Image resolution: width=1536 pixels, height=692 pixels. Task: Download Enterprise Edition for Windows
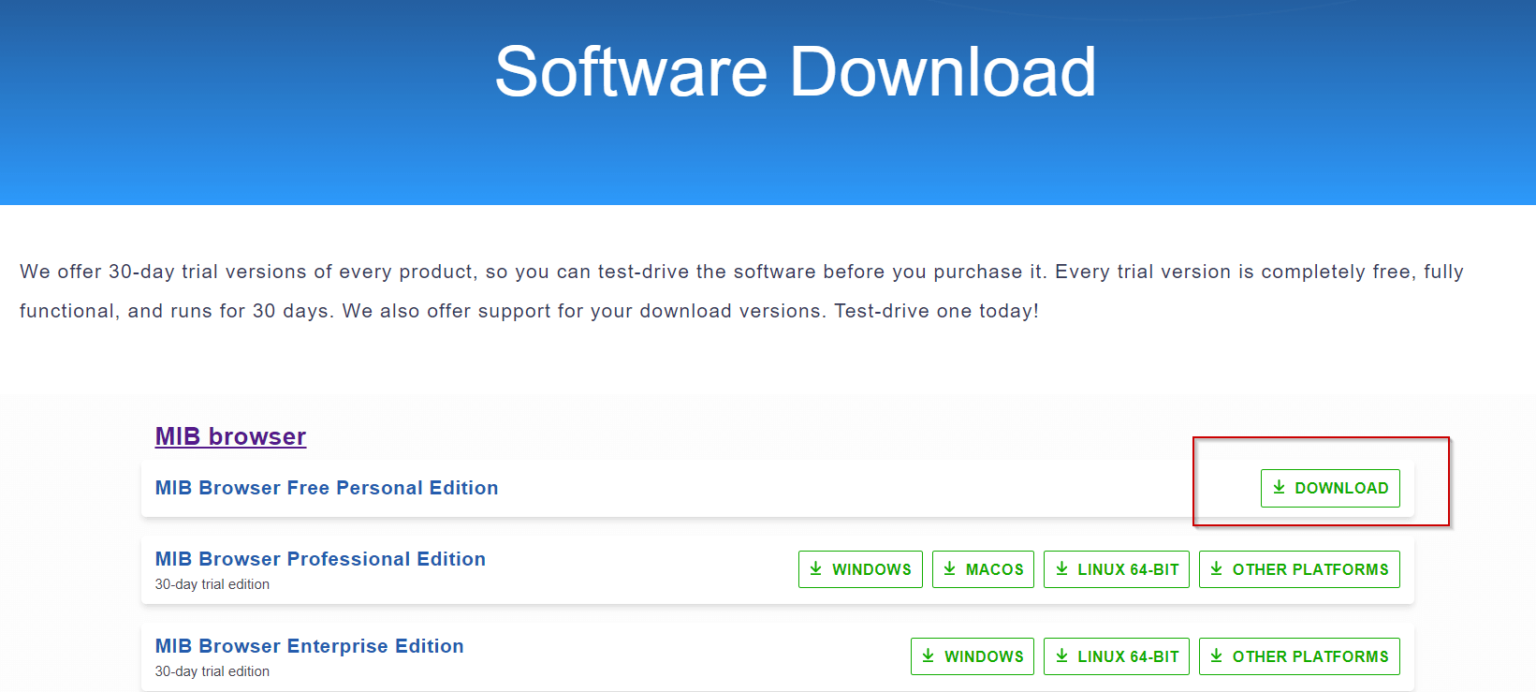point(972,656)
